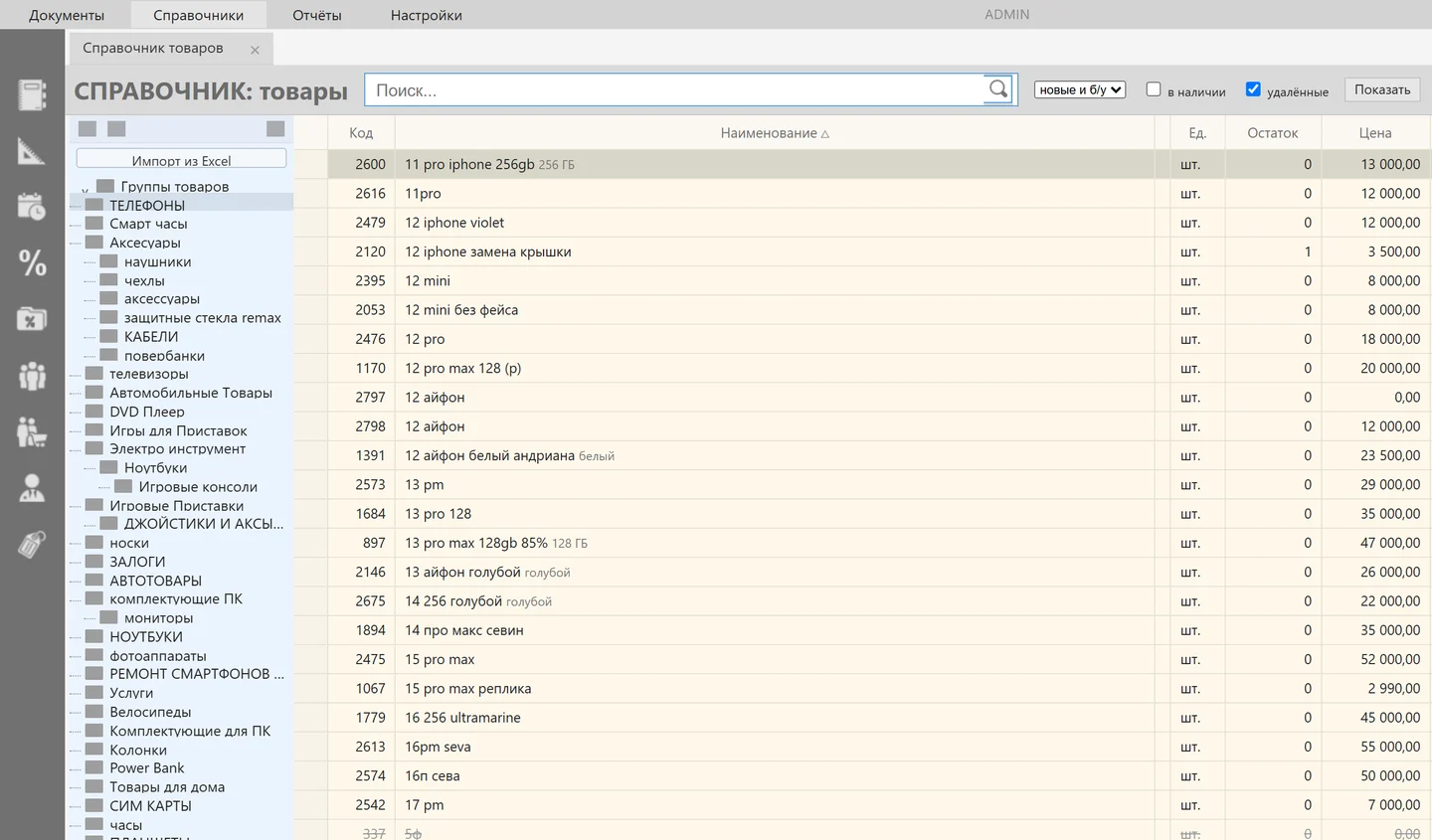Image resolution: width=1432 pixels, height=840 pixels.
Task: Open the customers with cart sidebar icon
Action: click(32, 431)
